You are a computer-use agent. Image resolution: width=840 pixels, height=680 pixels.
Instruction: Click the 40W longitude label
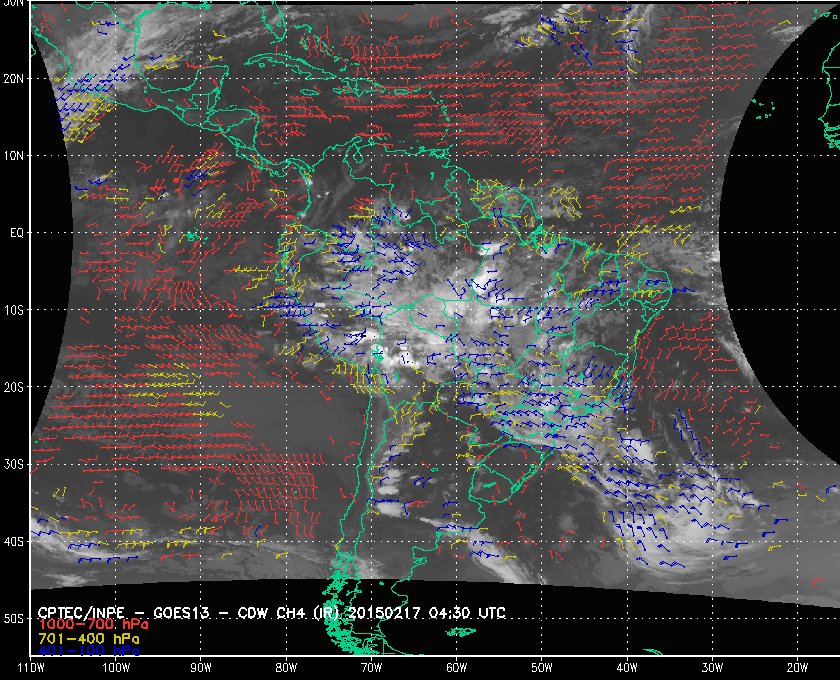(627, 668)
